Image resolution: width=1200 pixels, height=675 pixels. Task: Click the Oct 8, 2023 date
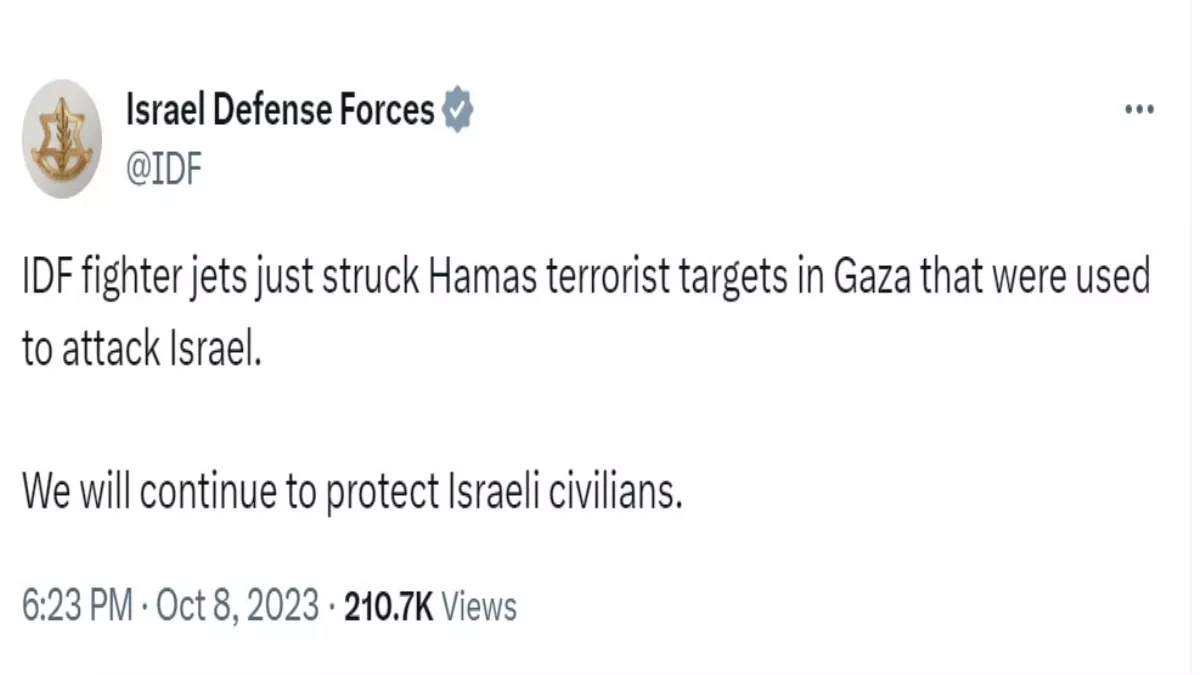tap(240, 606)
